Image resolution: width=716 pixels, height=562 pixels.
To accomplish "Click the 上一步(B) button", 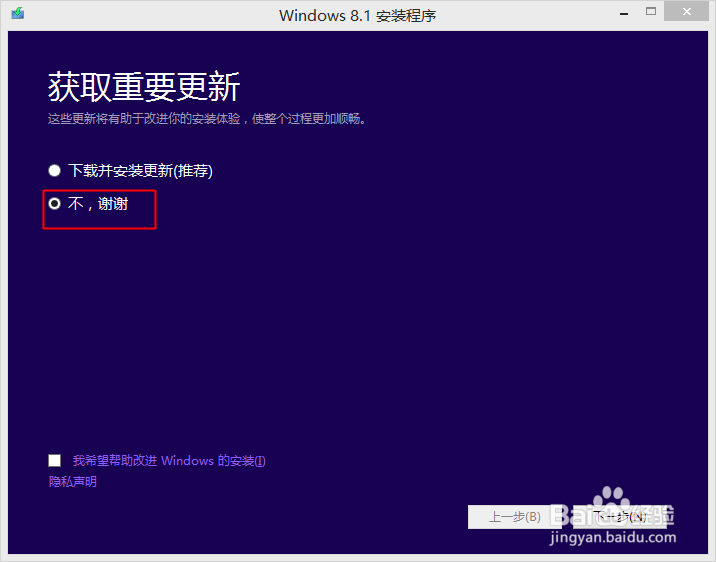I will pyautogui.click(x=514, y=517).
